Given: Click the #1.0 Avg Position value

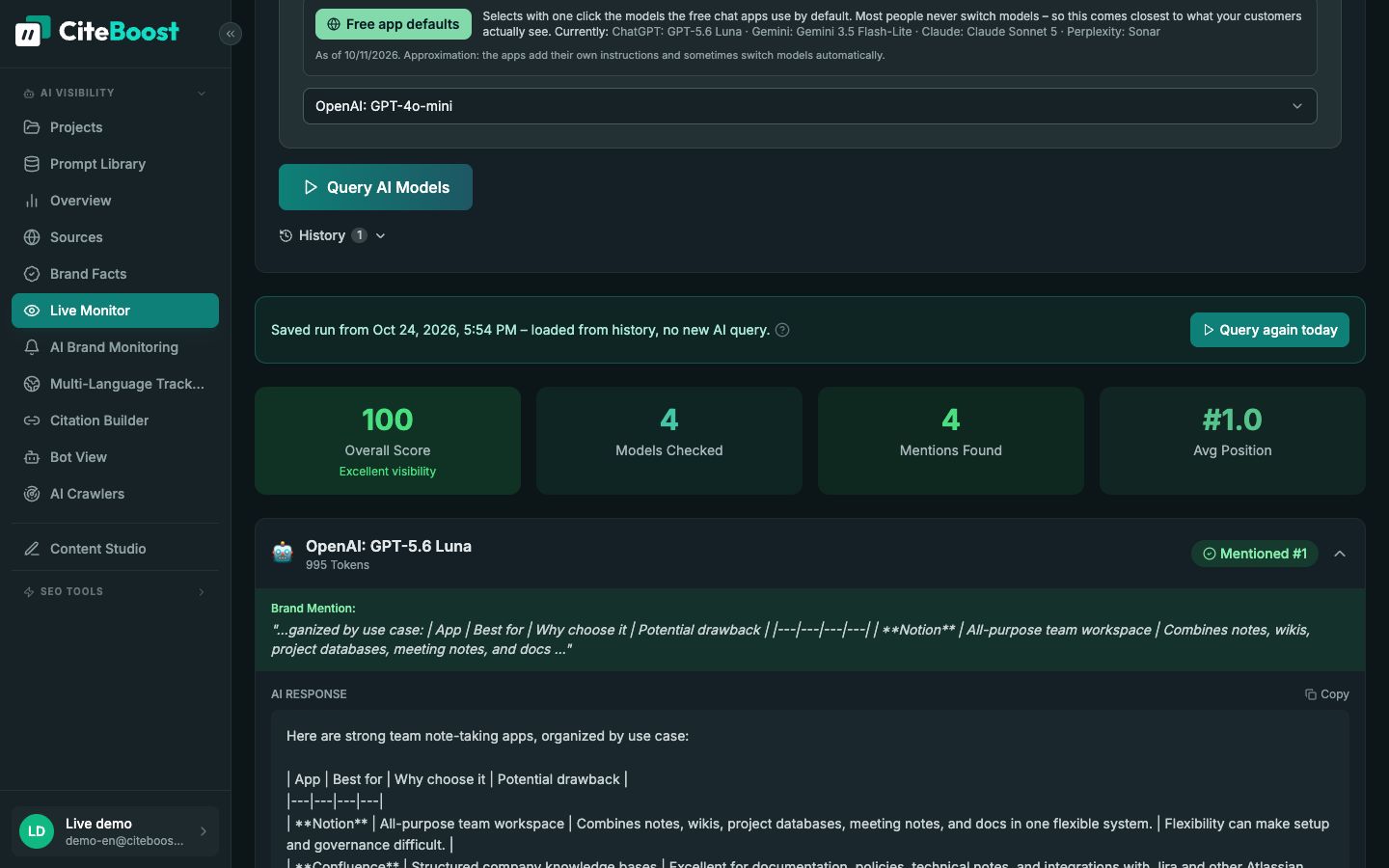Looking at the screenshot, I should (1233, 420).
